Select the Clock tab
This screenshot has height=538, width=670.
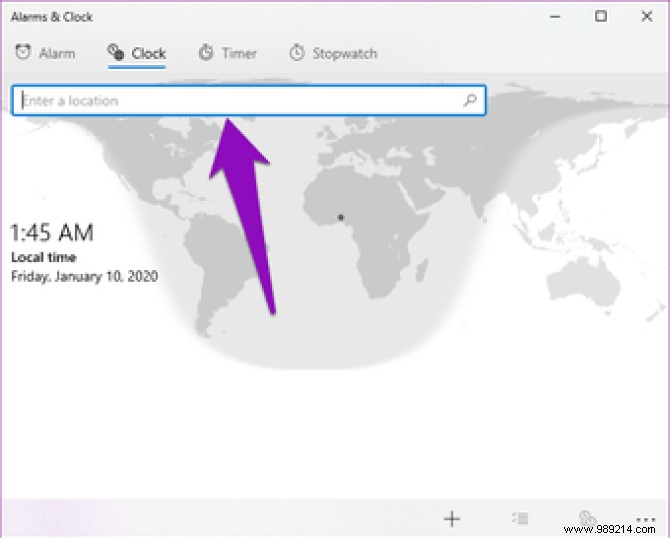coord(137,53)
